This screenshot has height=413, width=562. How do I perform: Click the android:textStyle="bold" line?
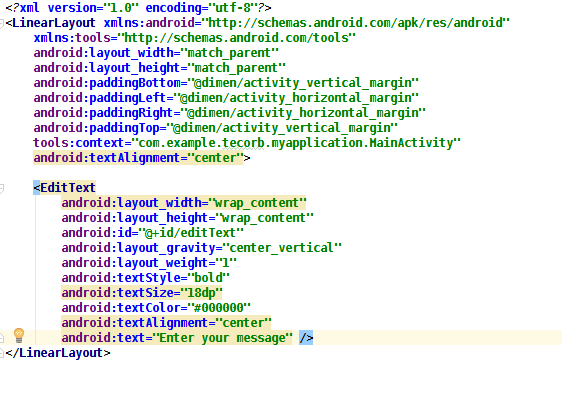click(x=146, y=278)
